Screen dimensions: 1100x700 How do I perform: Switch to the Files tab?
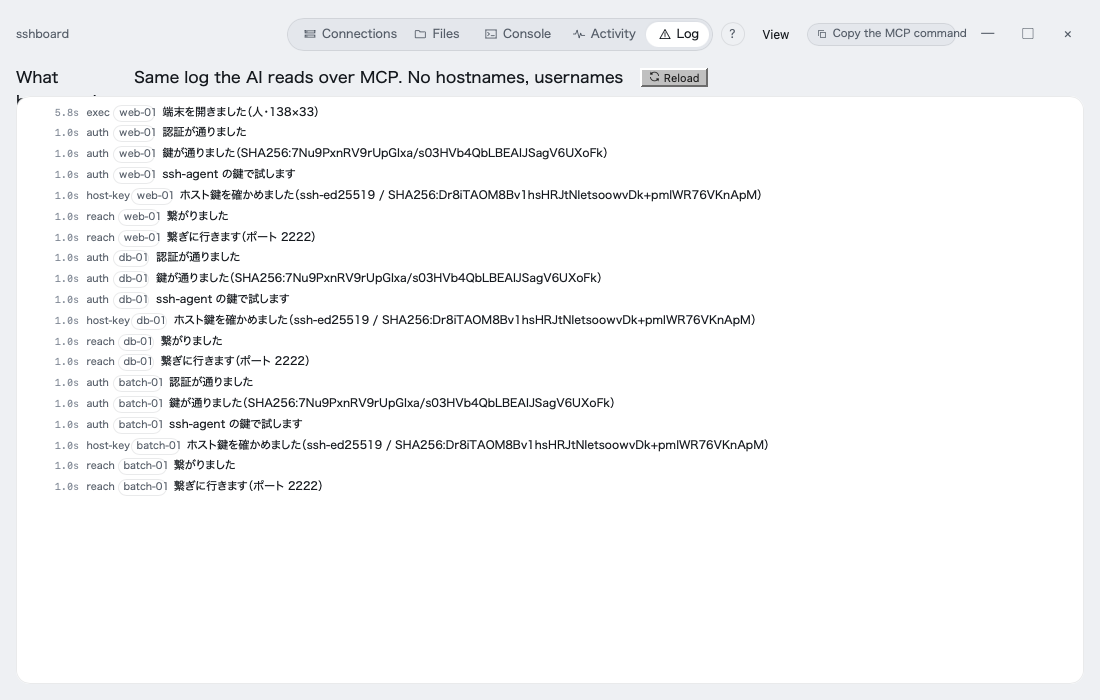coord(437,34)
